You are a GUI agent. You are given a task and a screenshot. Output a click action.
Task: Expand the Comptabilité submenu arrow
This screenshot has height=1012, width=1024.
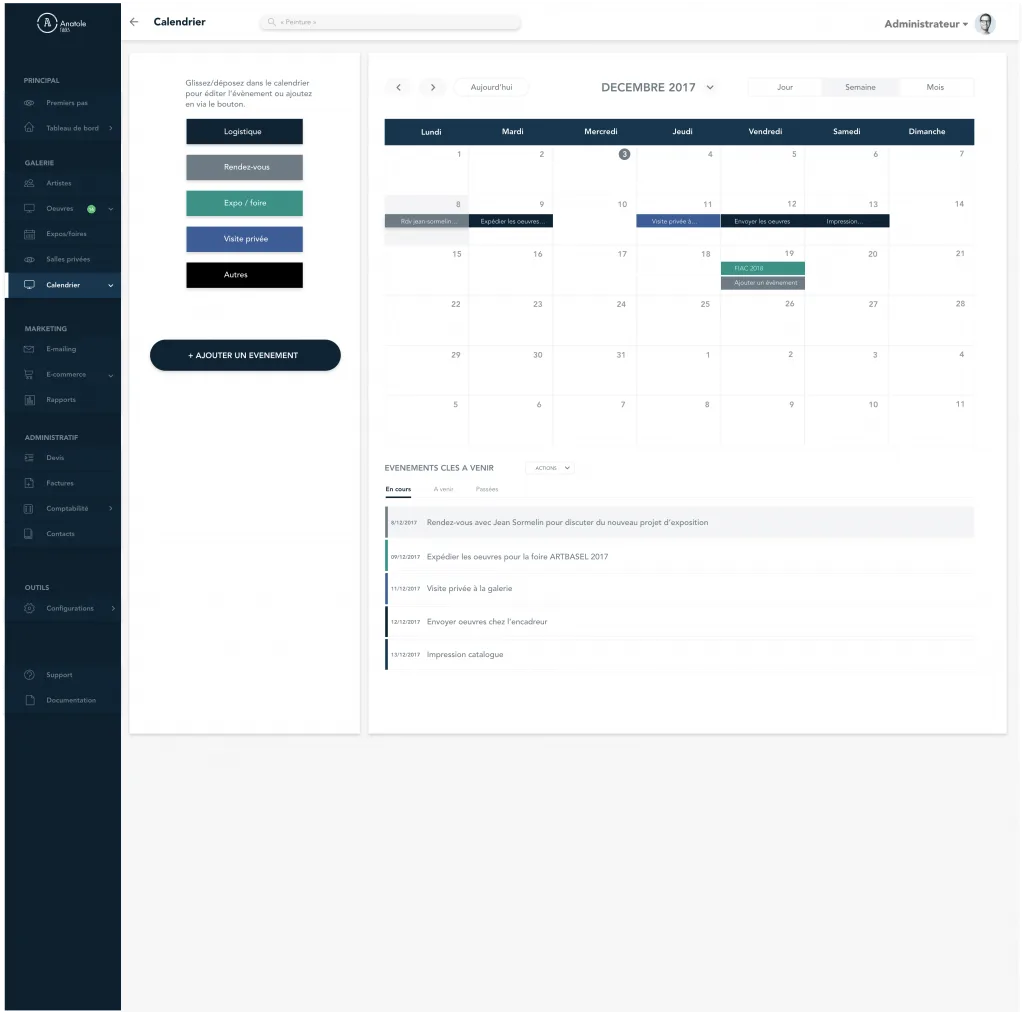110,509
